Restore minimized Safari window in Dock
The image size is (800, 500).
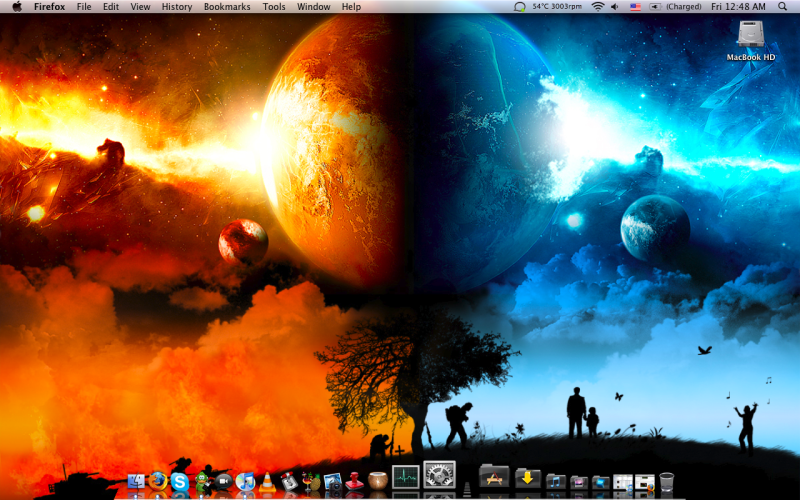click(x=622, y=482)
